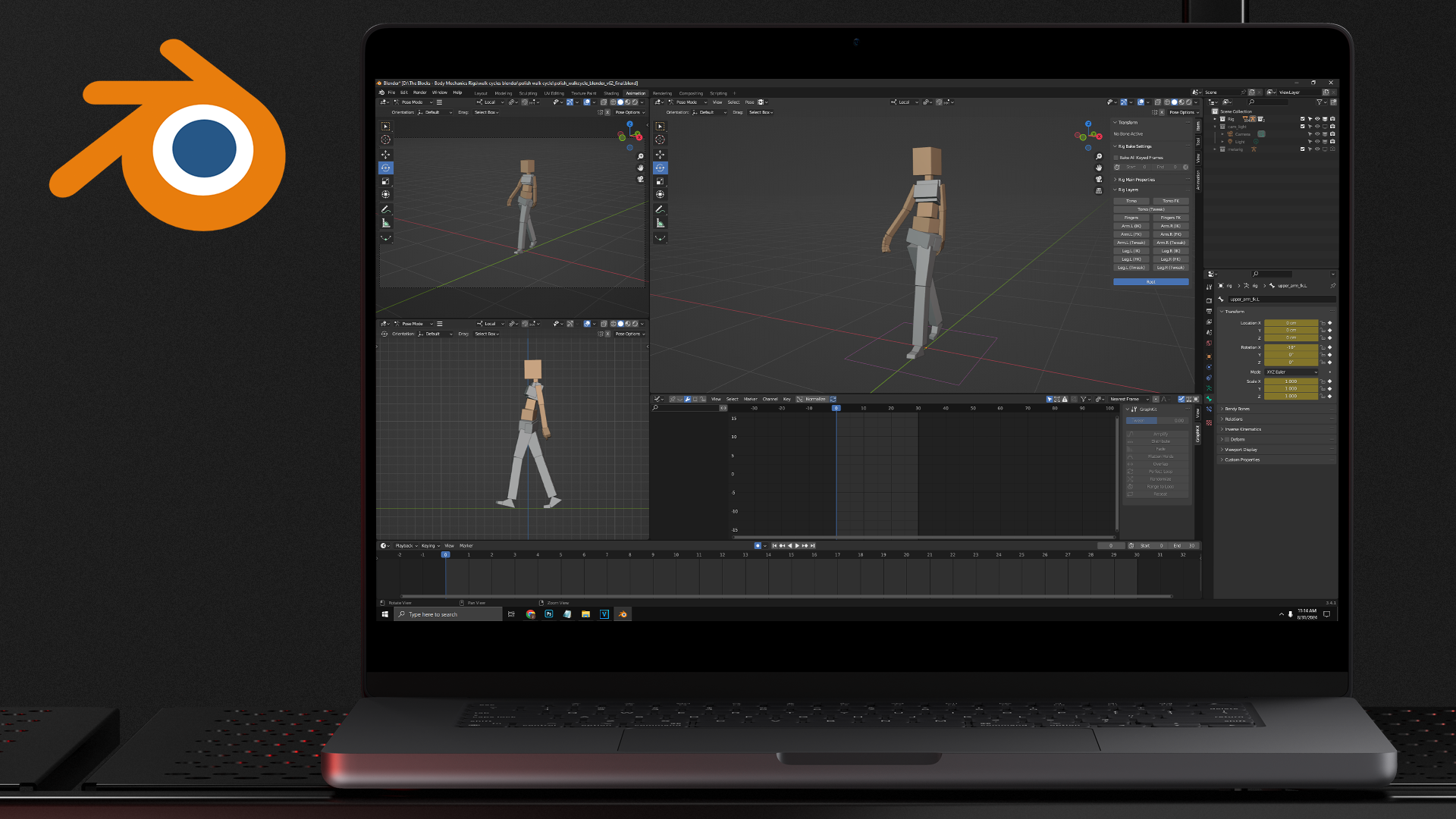This screenshot has width=1456, height=819.
Task: Jump to the first frame in timeline
Action: coord(774,546)
